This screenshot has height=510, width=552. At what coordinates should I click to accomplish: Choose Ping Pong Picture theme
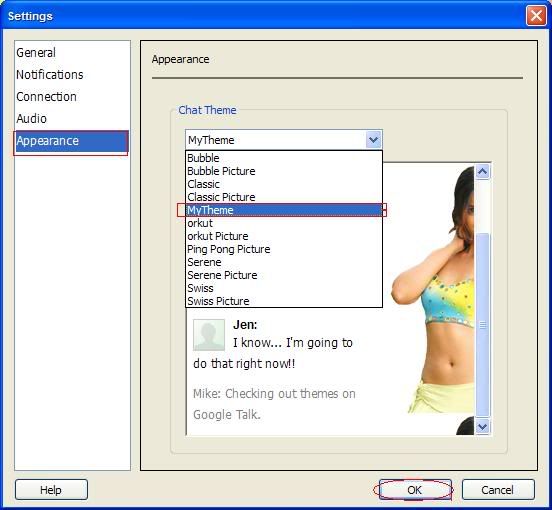(x=284, y=249)
